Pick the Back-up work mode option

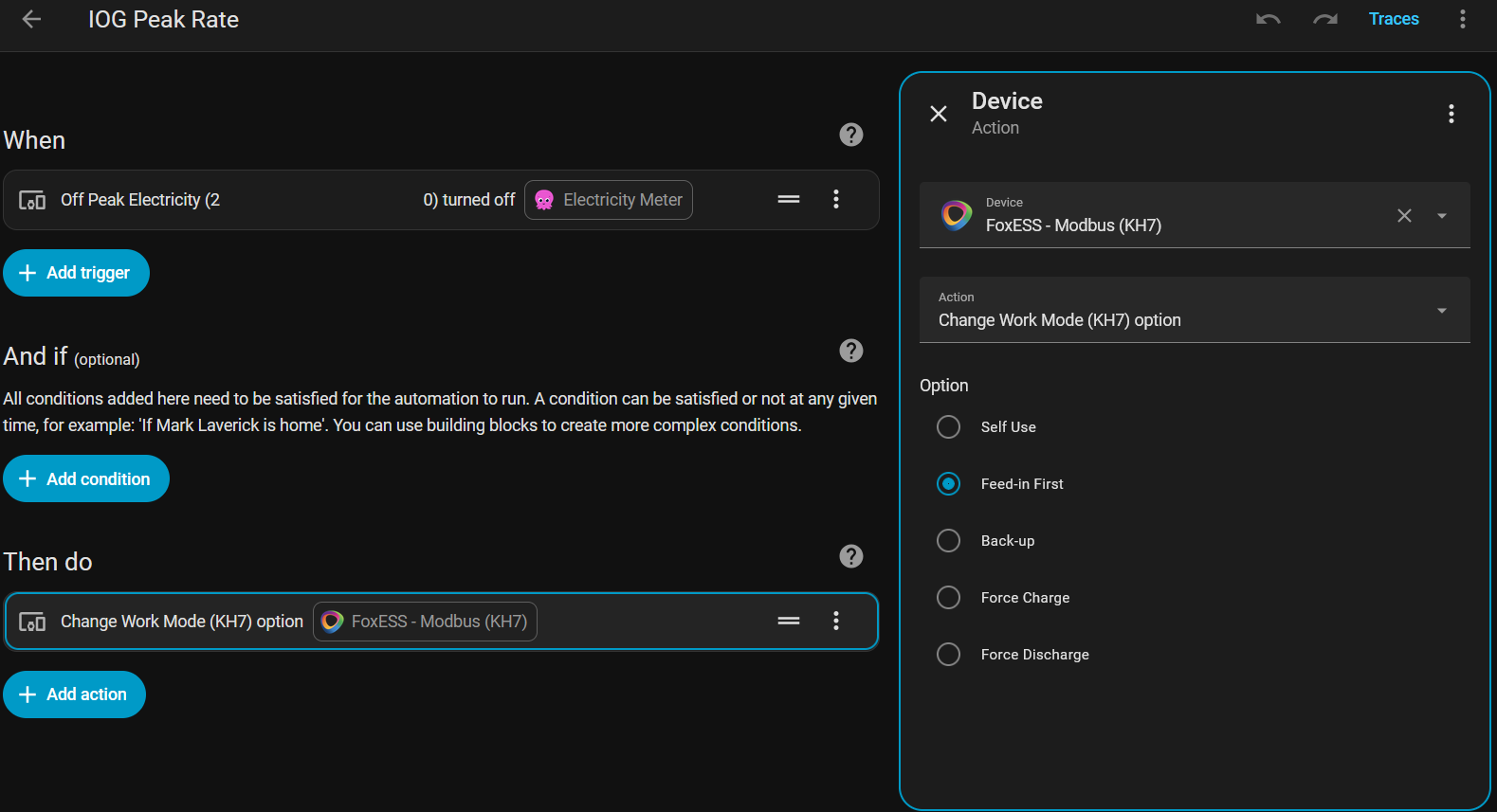pyautogui.click(x=948, y=541)
